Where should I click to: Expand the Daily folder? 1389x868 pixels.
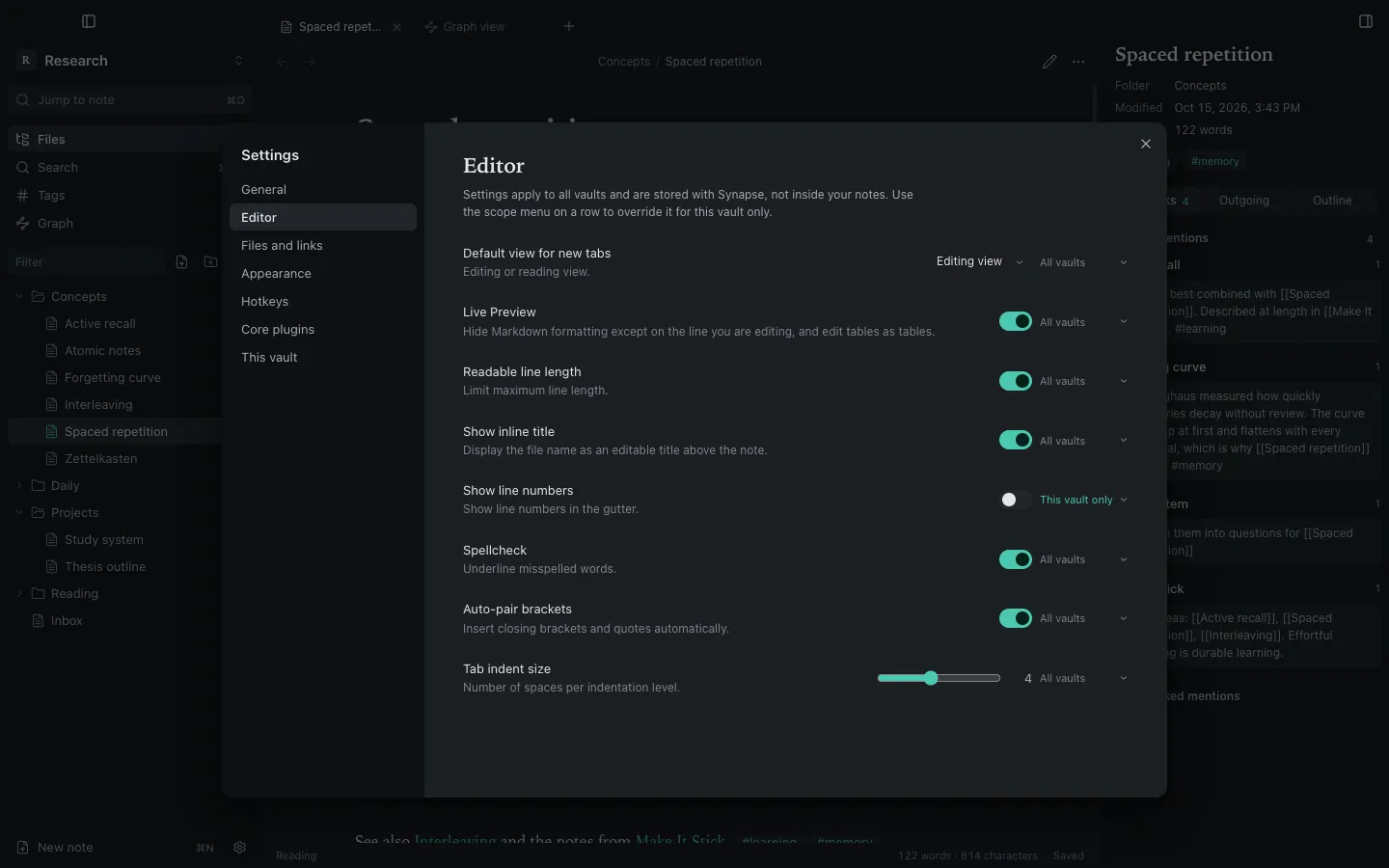(x=19, y=486)
